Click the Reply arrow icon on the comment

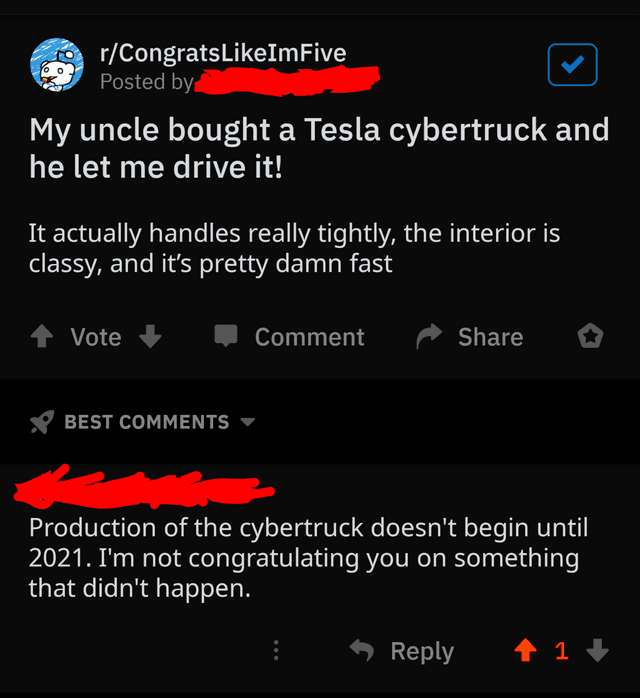[x=362, y=650]
